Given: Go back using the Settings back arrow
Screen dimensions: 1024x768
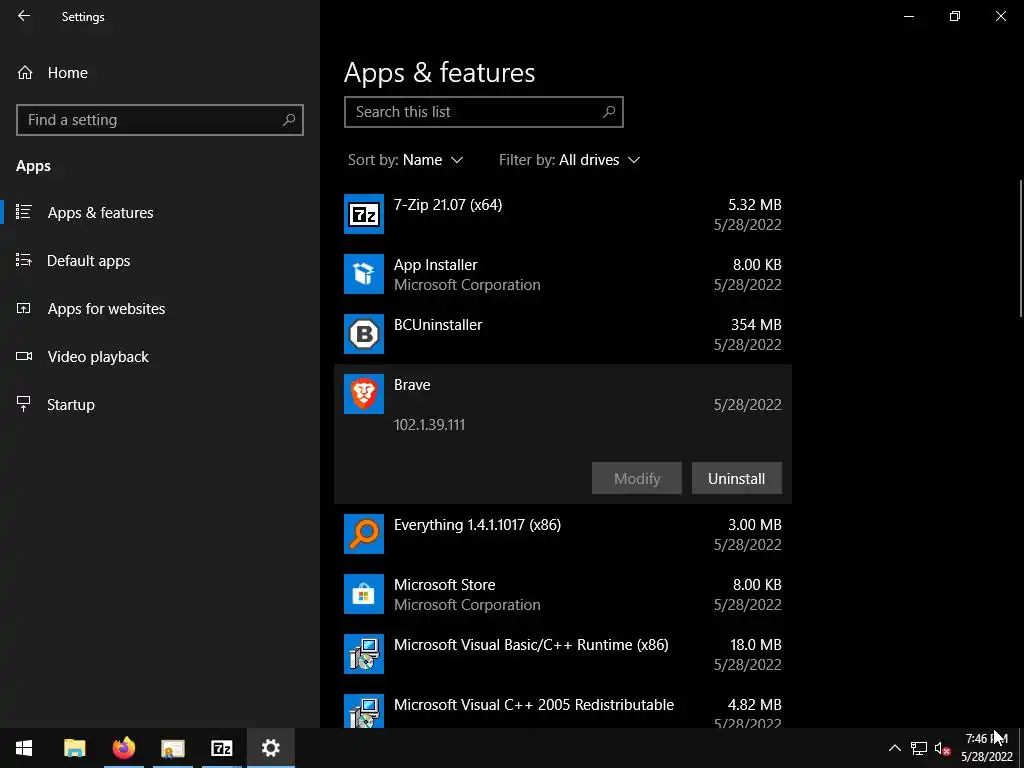Looking at the screenshot, I should click(x=24, y=16).
